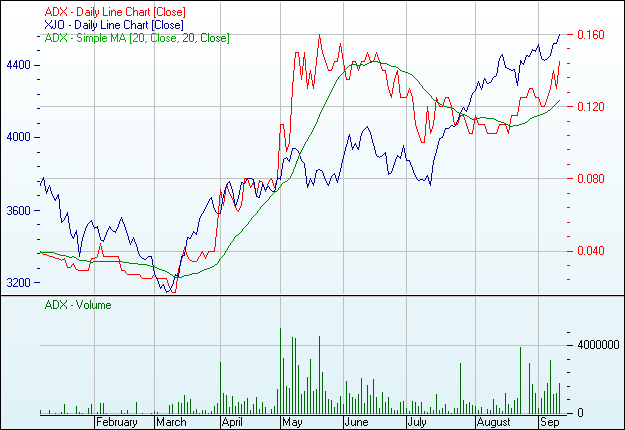The width and height of the screenshot is (625, 430).
Task: Click the 0 volume axis label
Action: pyautogui.click(x=580, y=413)
